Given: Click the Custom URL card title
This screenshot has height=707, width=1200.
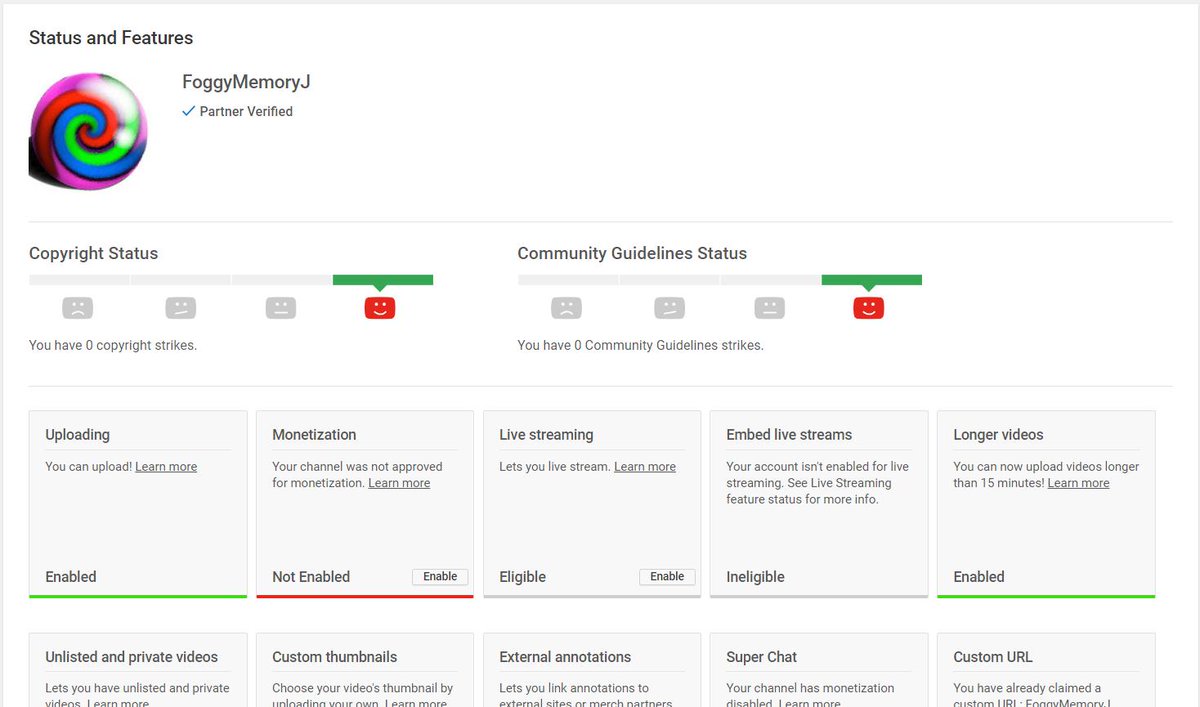Looking at the screenshot, I should point(993,657).
